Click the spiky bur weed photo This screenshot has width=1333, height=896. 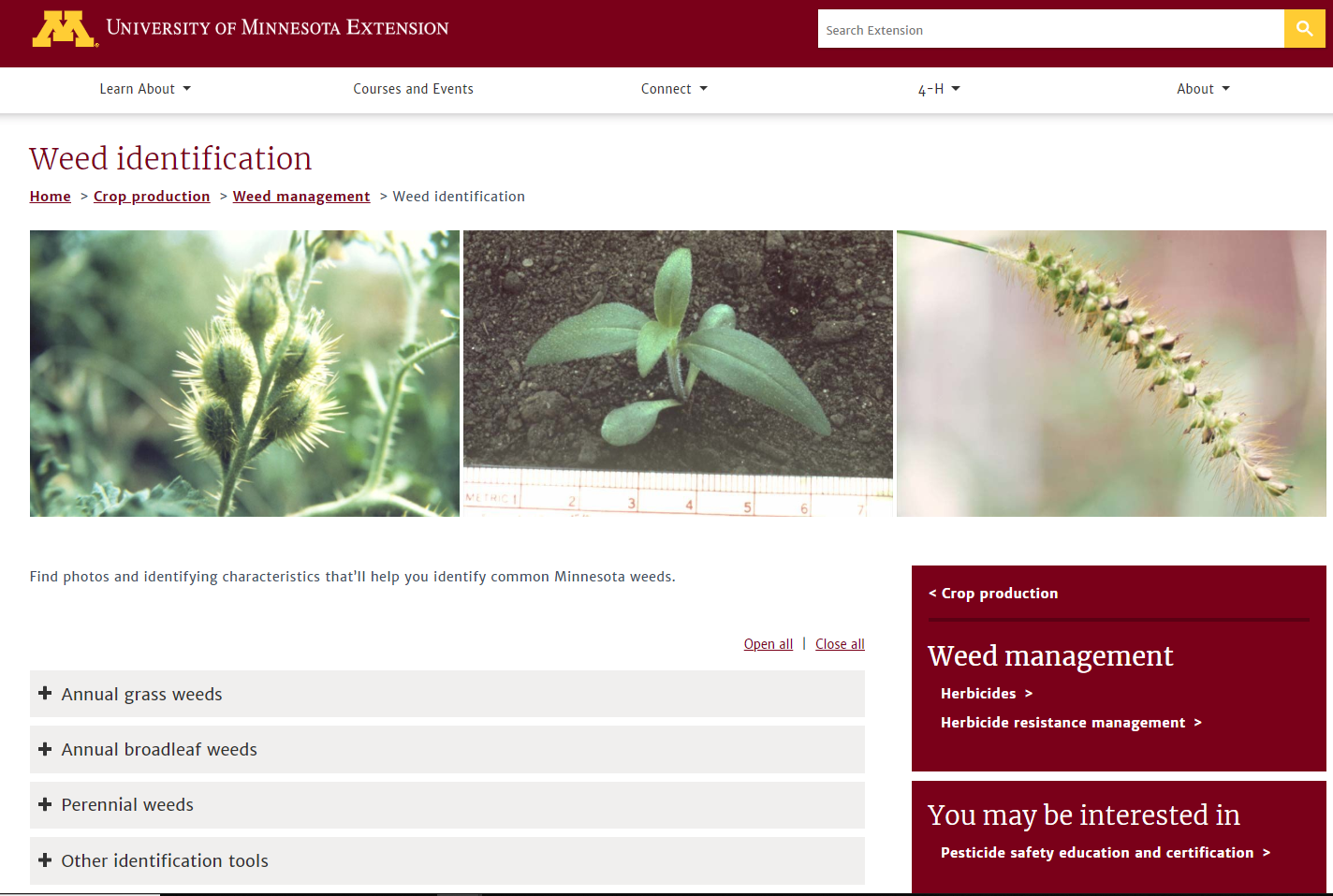(x=244, y=374)
